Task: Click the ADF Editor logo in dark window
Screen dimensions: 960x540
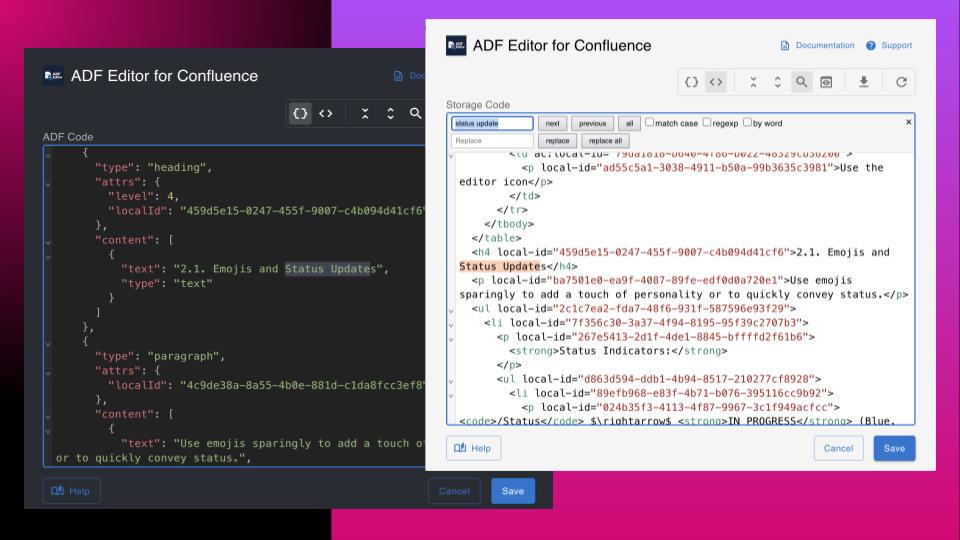Action: [x=53, y=76]
